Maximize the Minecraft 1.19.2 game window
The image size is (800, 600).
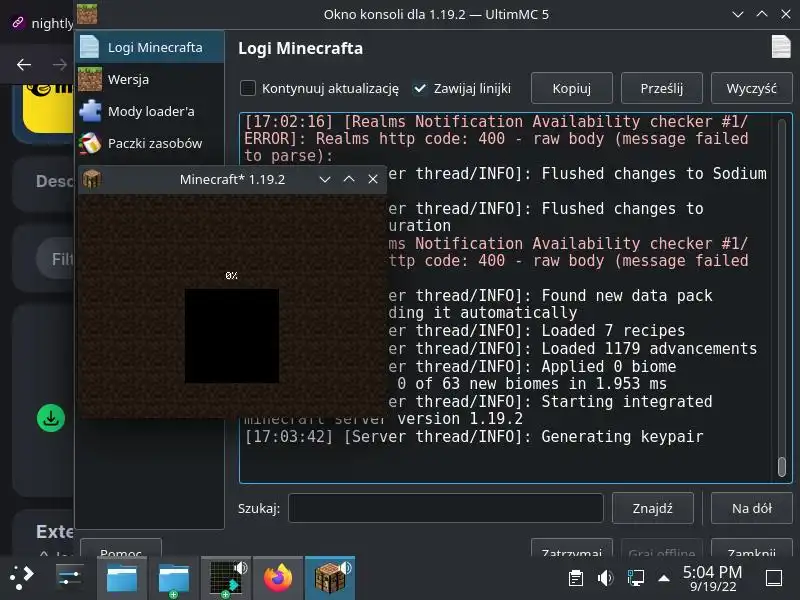click(349, 179)
